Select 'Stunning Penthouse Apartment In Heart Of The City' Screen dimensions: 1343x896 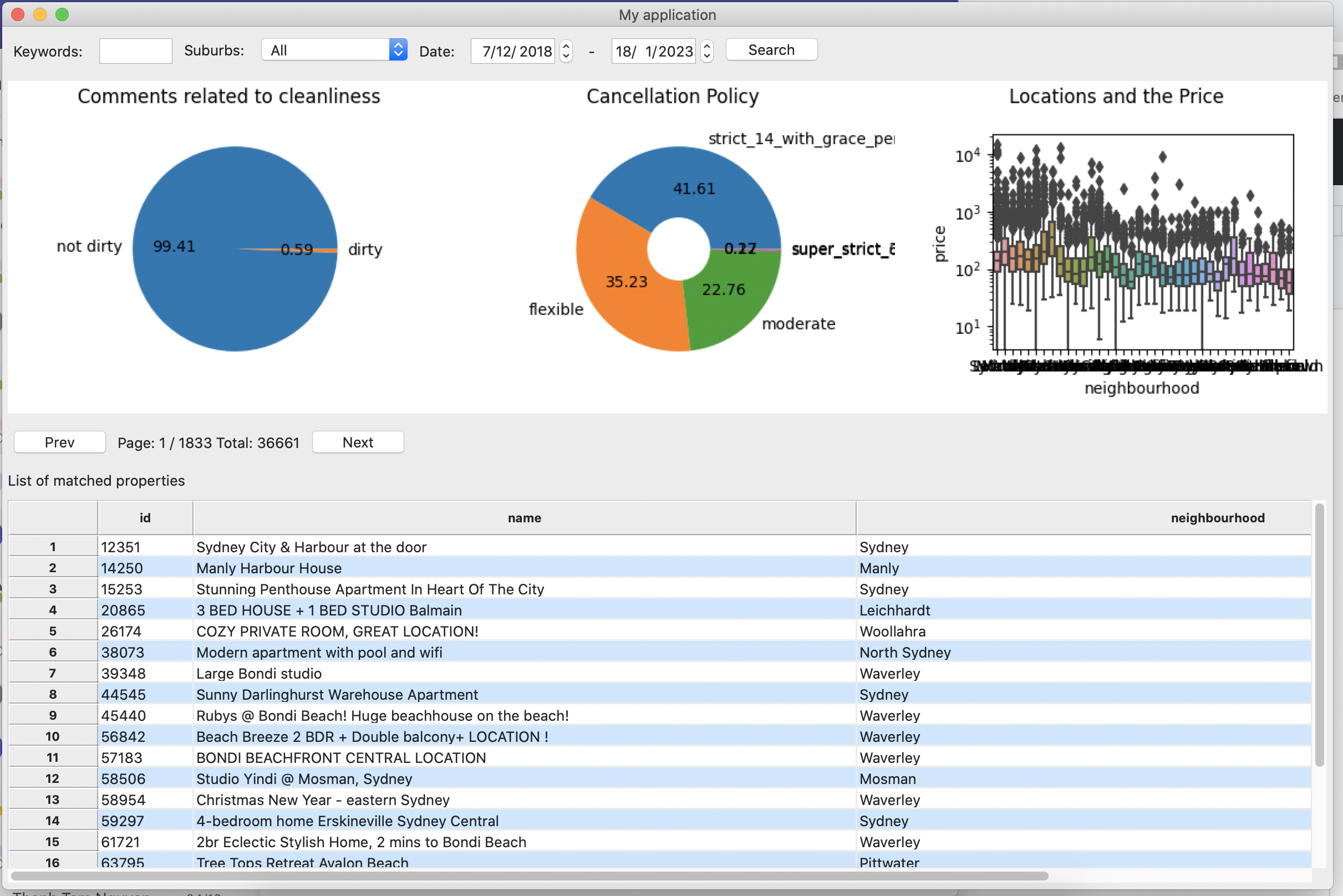(524, 589)
